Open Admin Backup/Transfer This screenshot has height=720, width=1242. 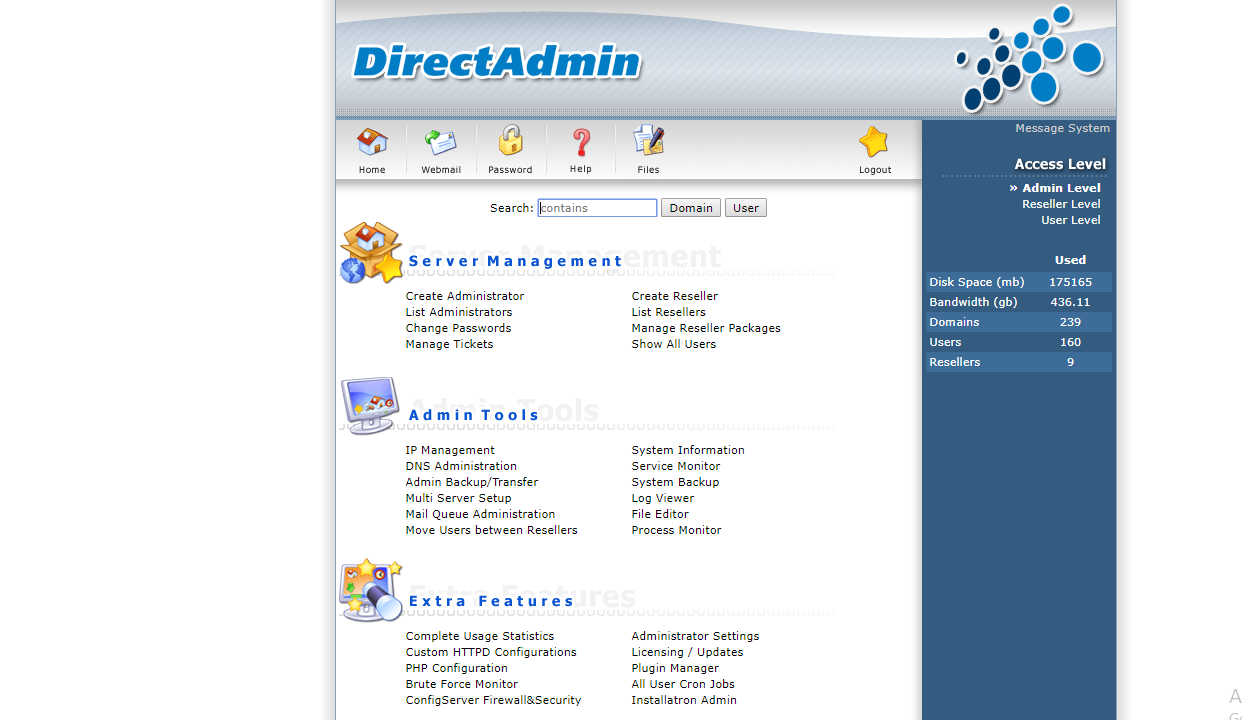[x=472, y=482]
